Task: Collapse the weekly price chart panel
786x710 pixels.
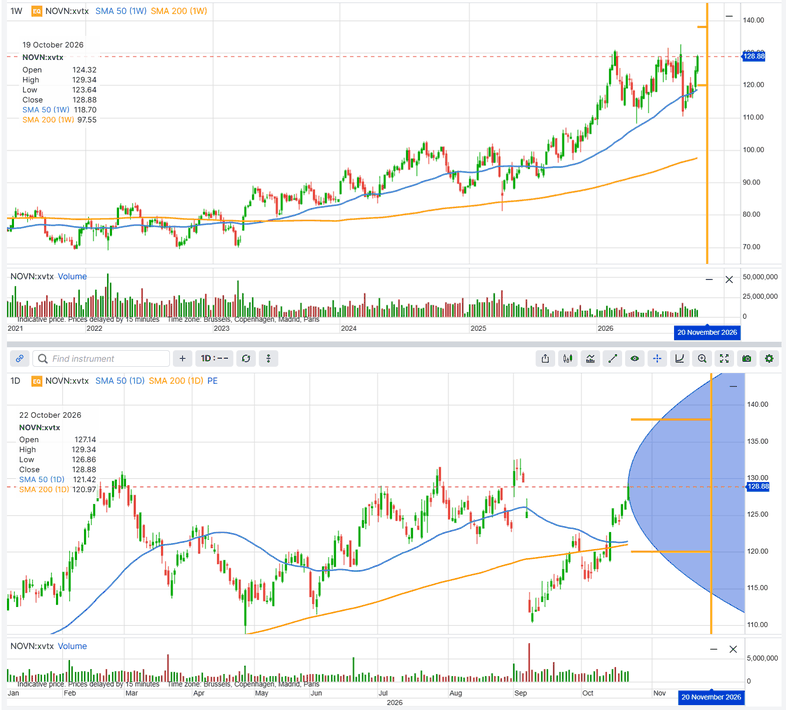Action: [729, 16]
